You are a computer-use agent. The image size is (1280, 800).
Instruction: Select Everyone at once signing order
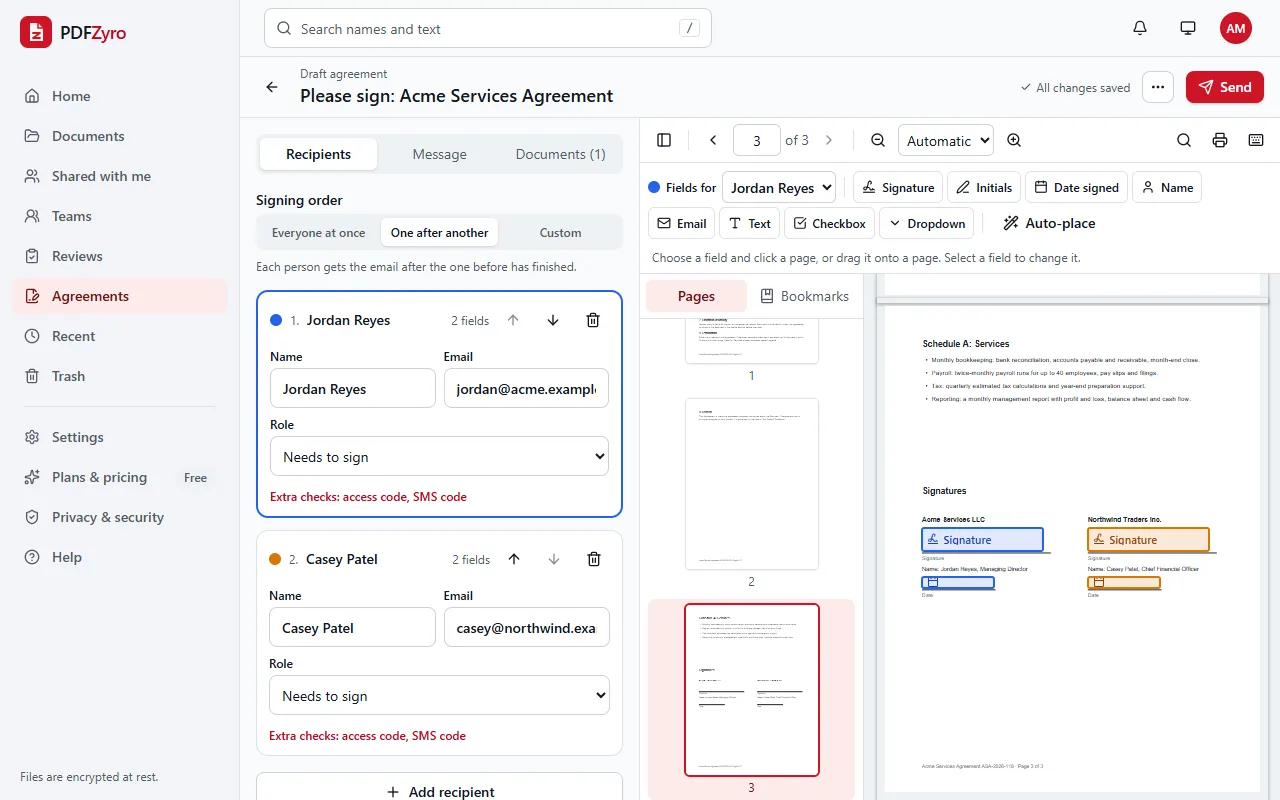pyautogui.click(x=319, y=232)
